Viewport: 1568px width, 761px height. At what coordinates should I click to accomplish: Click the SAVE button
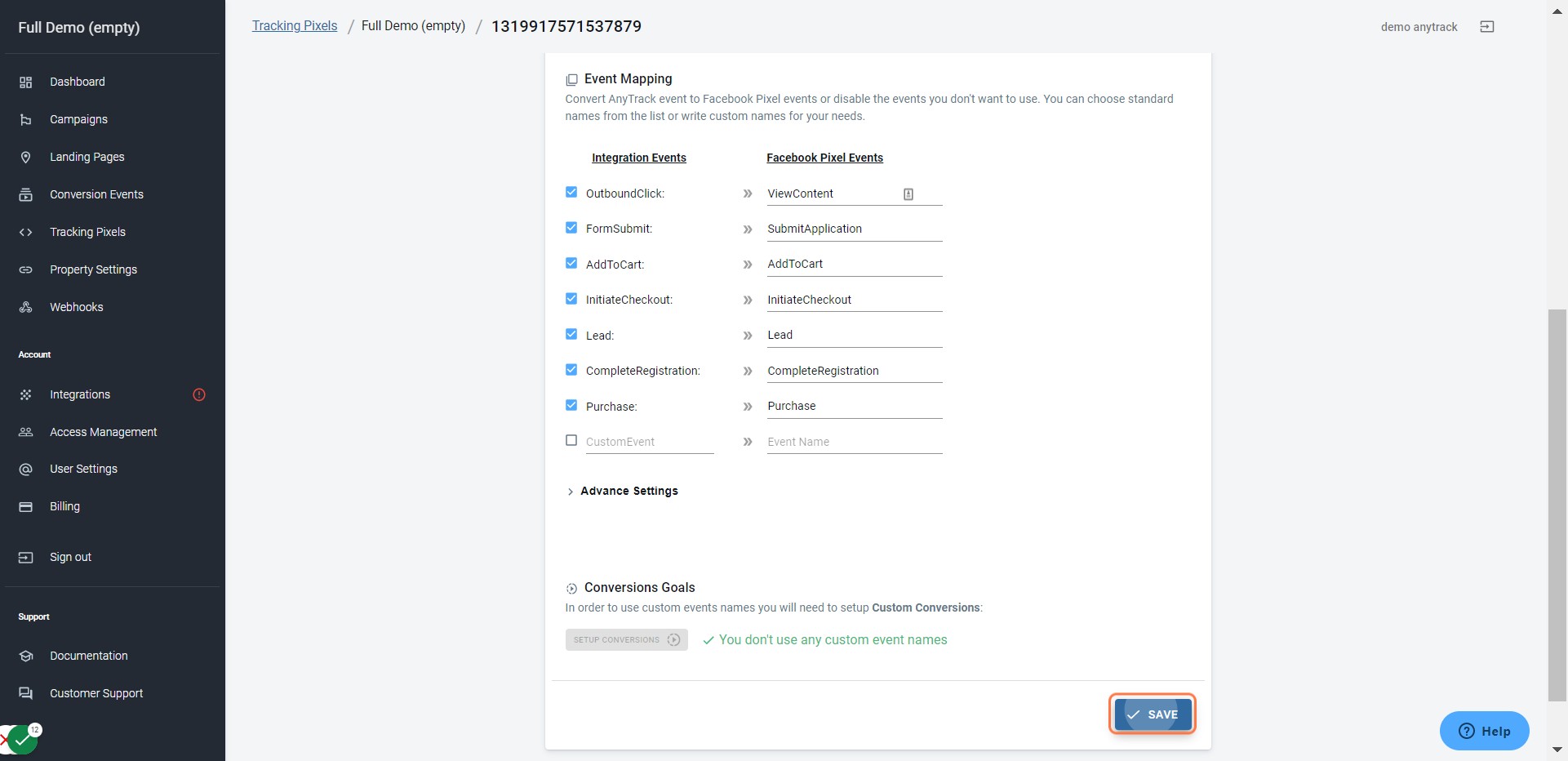(1152, 714)
